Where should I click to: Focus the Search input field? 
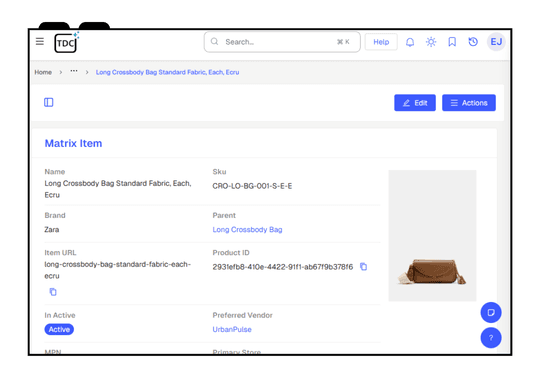point(282,42)
